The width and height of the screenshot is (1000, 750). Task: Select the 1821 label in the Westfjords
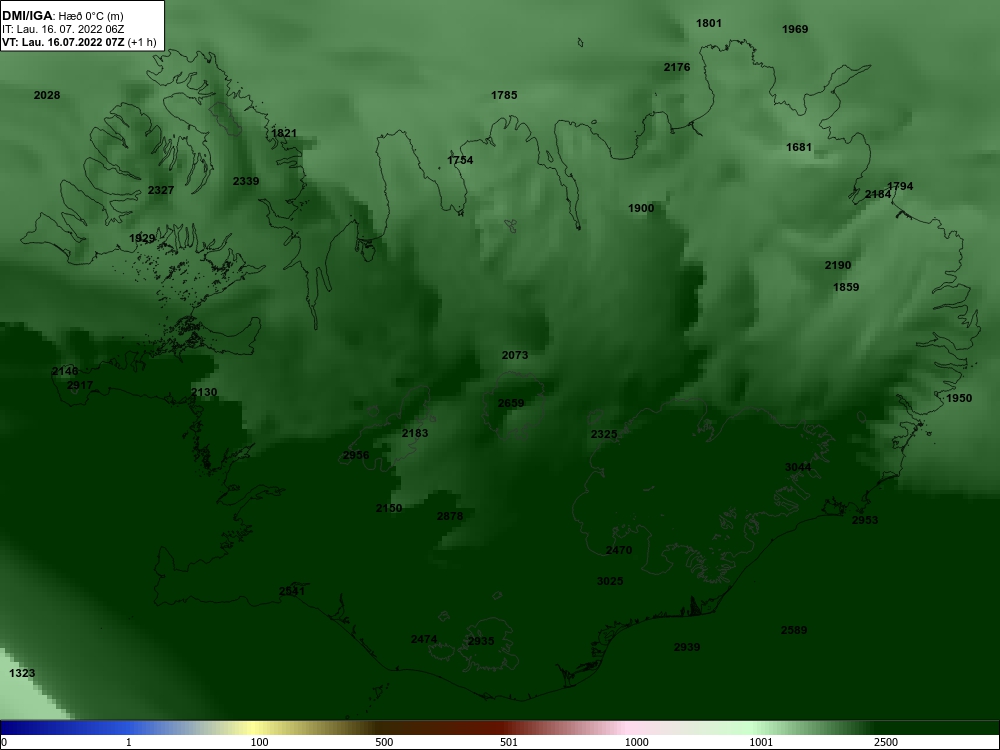[284, 133]
